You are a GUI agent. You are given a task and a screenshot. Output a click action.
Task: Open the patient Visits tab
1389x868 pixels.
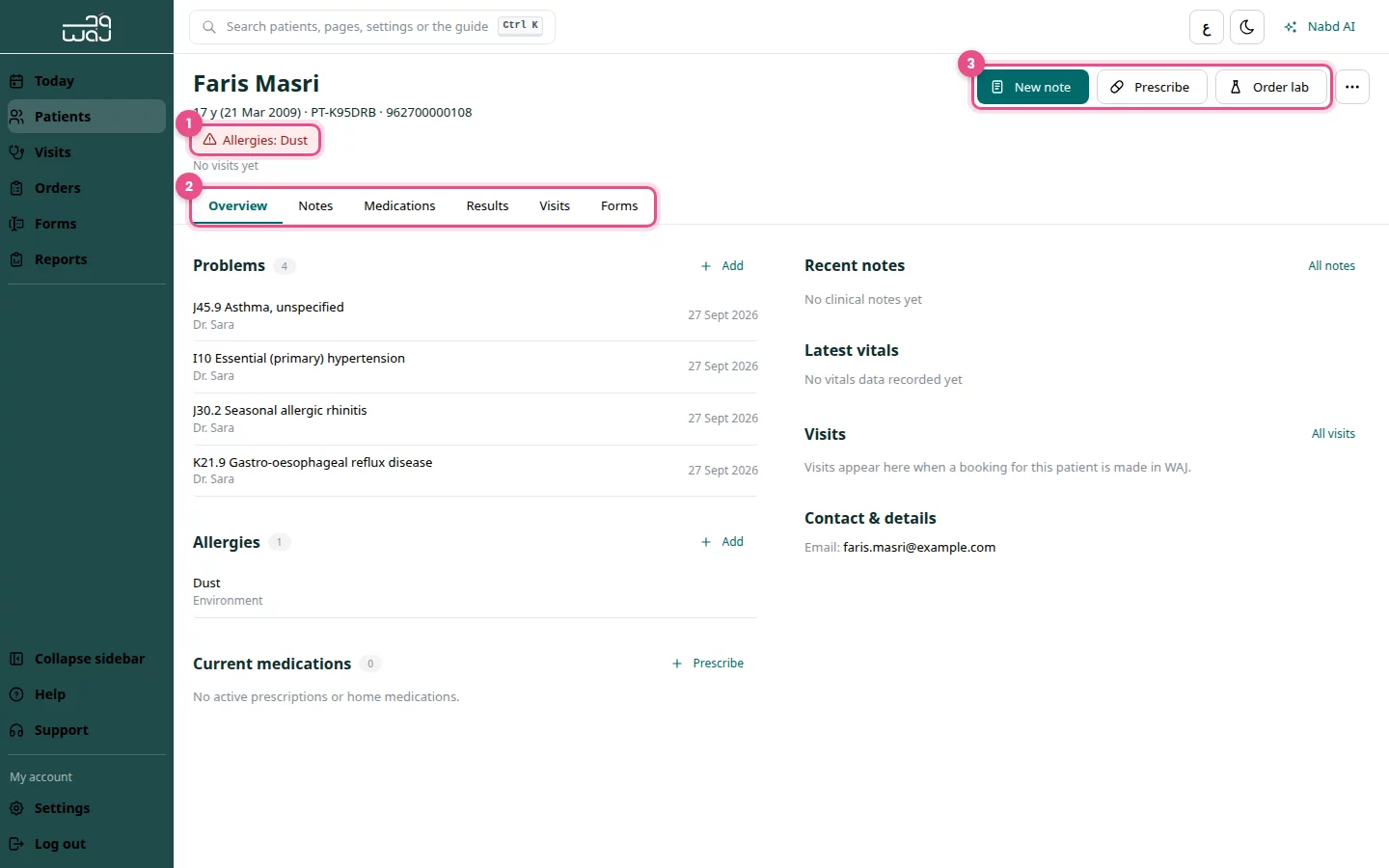pos(555,205)
